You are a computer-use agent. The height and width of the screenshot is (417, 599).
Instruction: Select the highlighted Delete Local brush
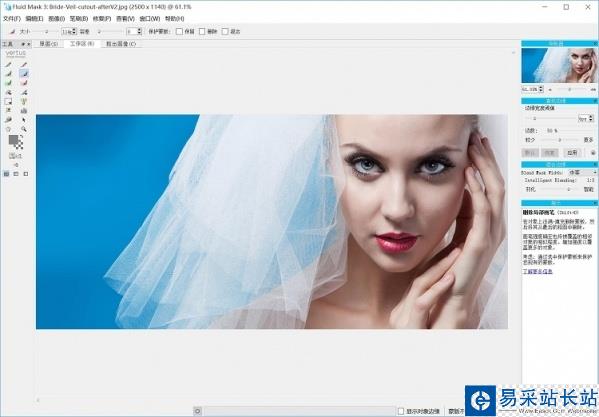click(x=24, y=74)
